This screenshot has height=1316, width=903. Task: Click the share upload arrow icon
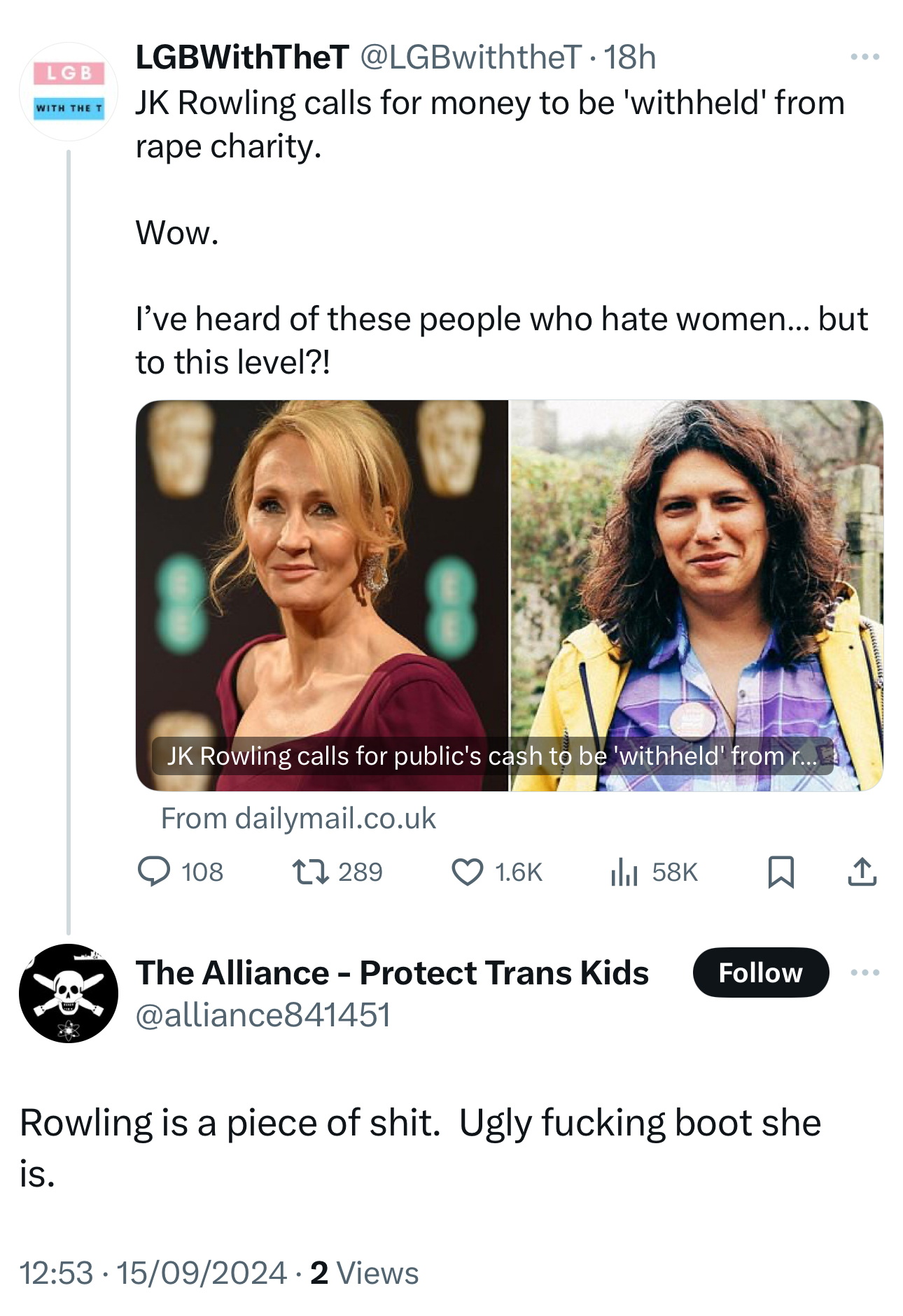click(x=862, y=872)
